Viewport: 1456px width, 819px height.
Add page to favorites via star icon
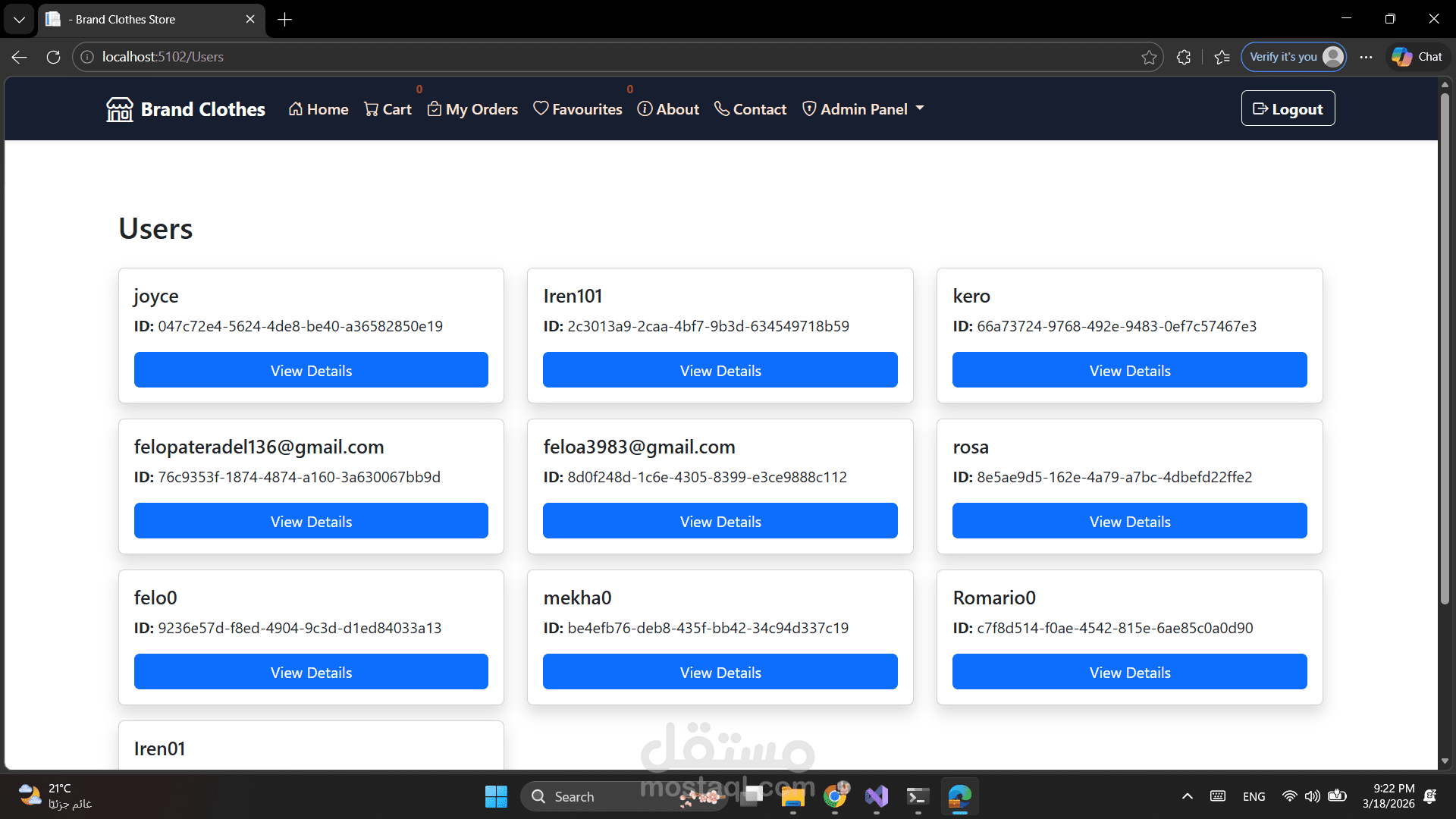pyautogui.click(x=1149, y=57)
